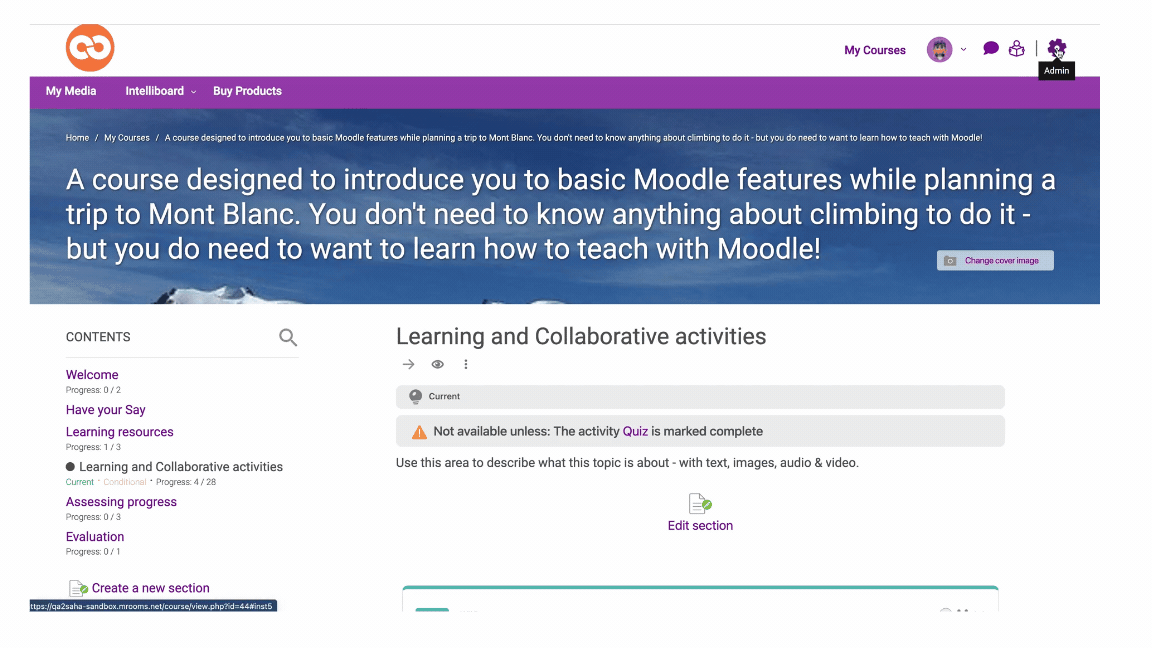Open the messages chat bubble icon
The image size is (1152, 648).
coord(990,48)
